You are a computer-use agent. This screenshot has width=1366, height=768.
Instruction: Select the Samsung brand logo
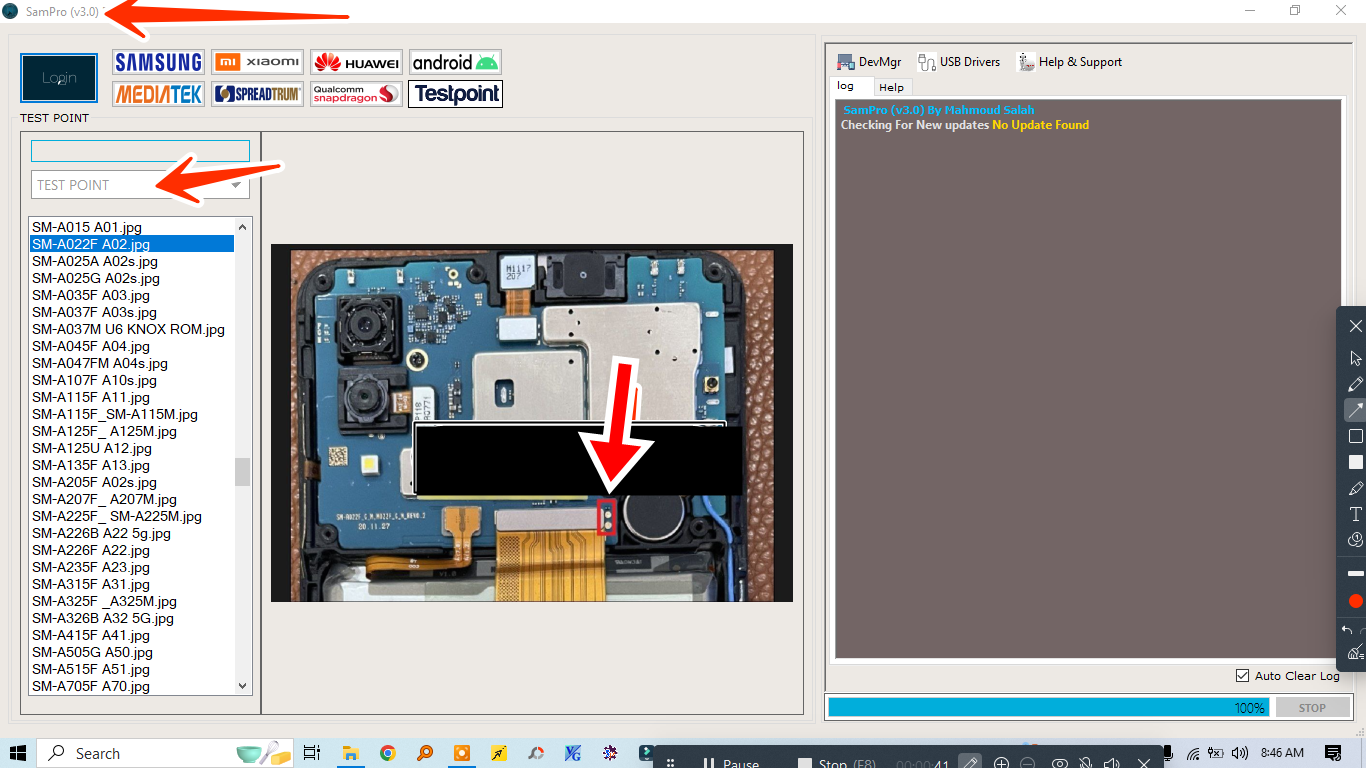158,62
